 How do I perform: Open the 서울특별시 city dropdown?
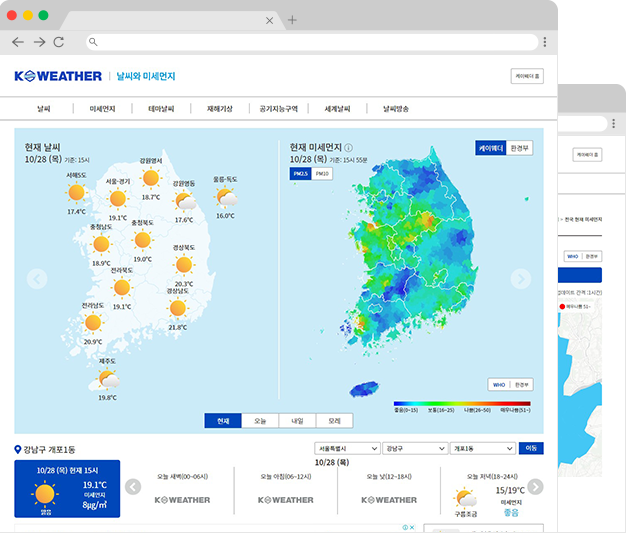point(347,448)
